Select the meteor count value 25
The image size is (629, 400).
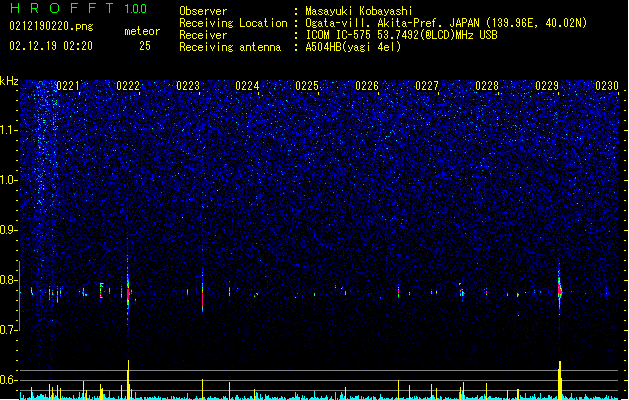click(x=145, y=46)
